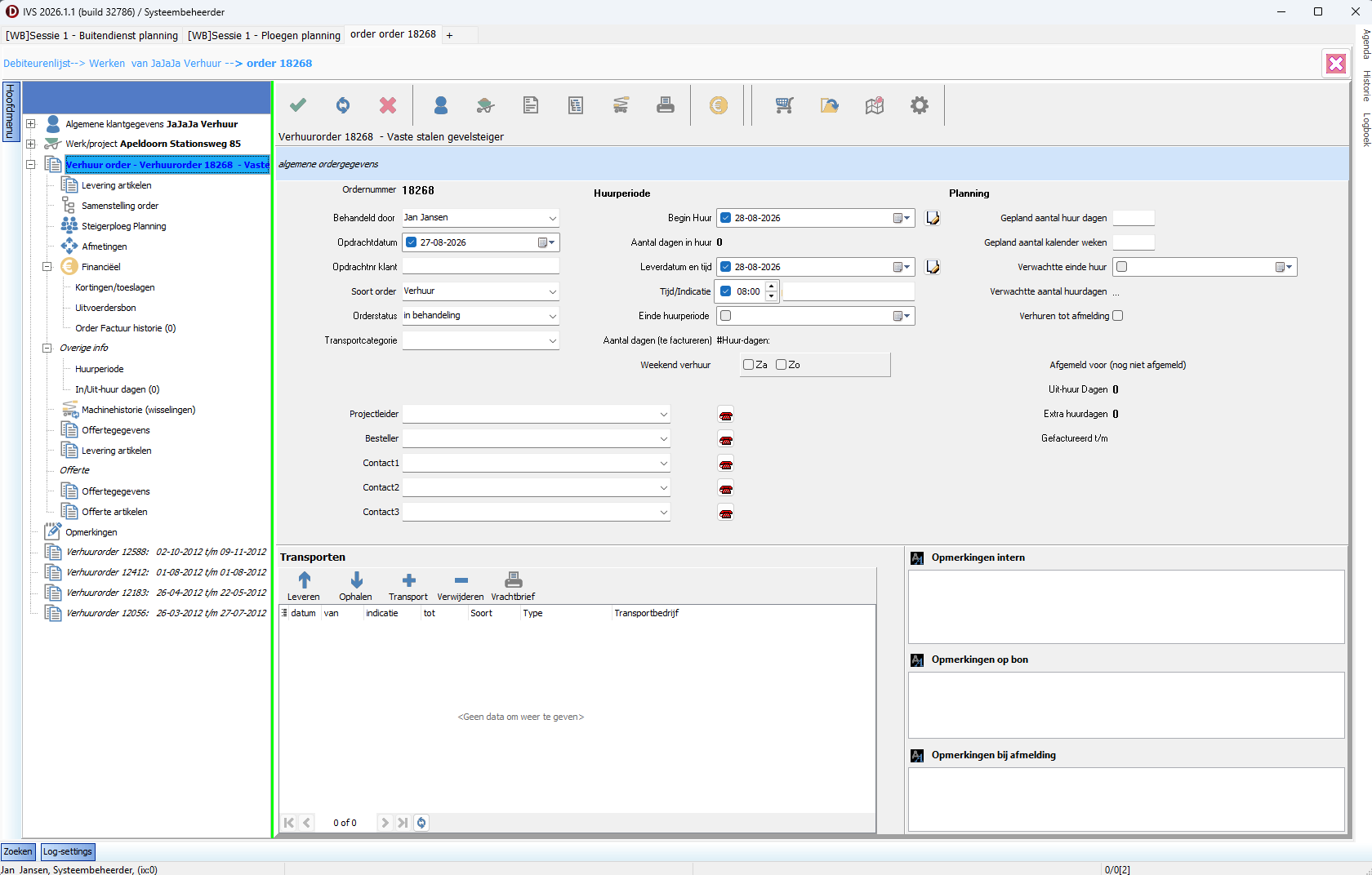Image resolution: width=1372 pixels, height=875 pixels.
Task: Click the shopping cart icon in toolbar
Action: coord(785,105)
